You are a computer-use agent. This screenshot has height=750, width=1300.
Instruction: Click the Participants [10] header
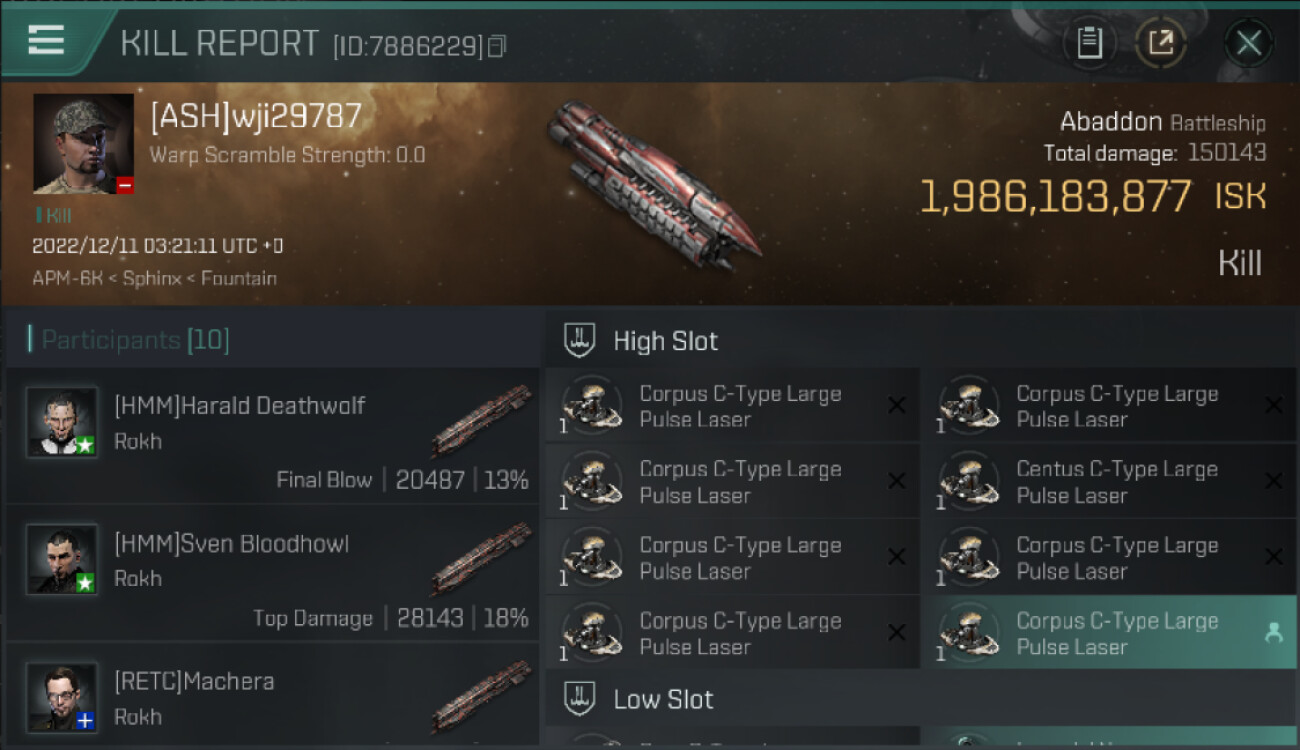click(x=135, y=340)
